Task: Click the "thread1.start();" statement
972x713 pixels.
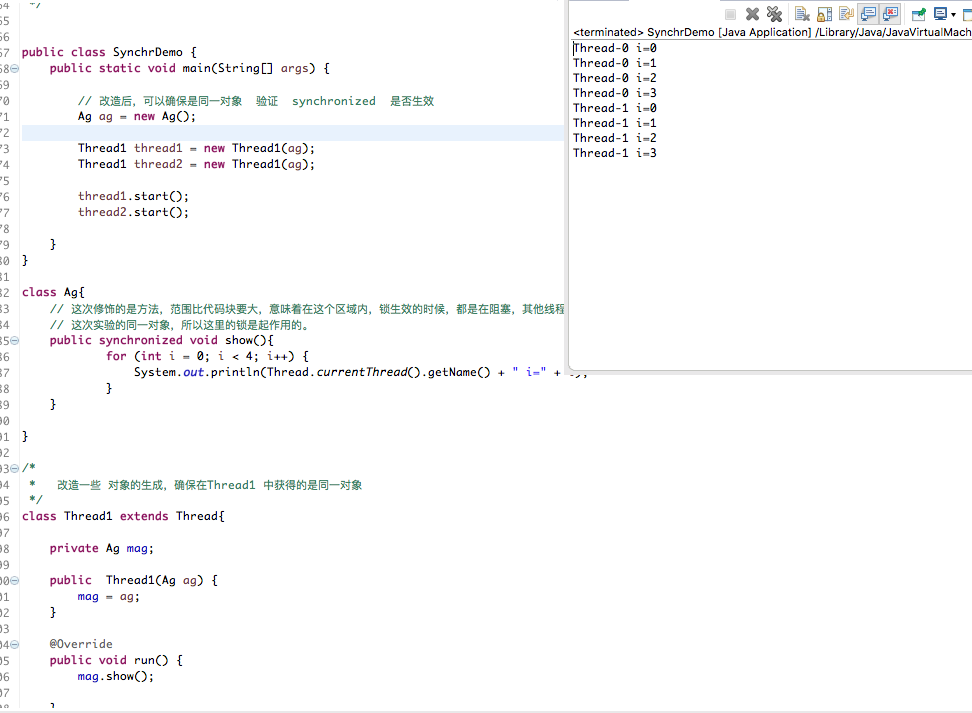Action: pyautogui.click(x=133, y=197)
